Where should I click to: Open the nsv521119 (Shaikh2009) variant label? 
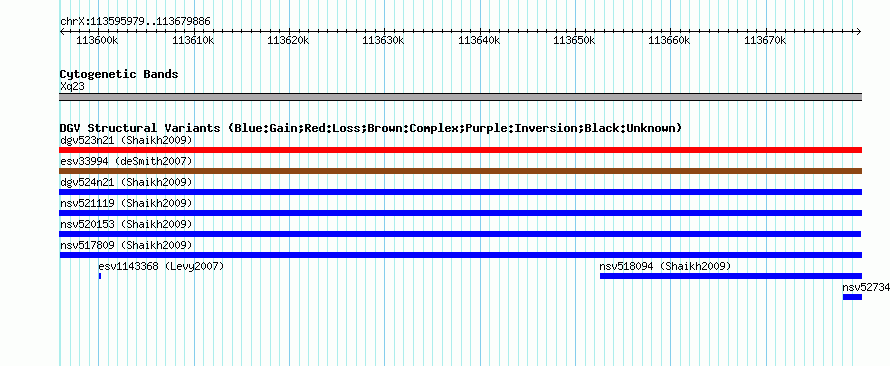pos(126,203)
